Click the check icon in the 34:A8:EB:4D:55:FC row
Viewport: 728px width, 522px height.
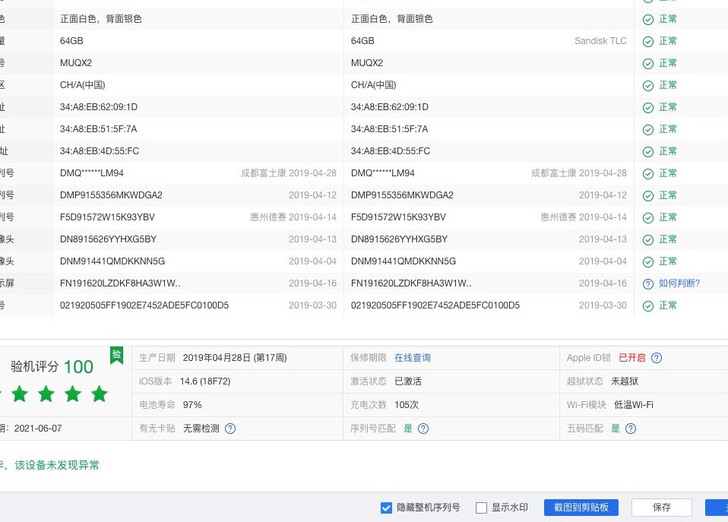pyautogui.click(x=648, y=152)
